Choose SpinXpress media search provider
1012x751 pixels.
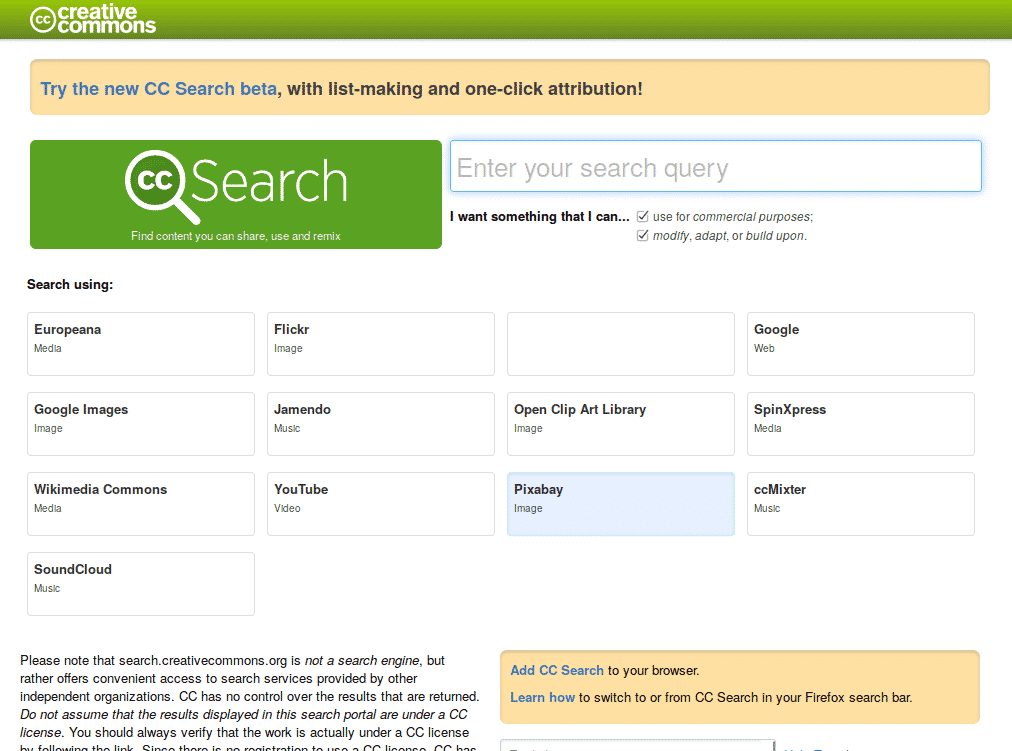(861, 424)
